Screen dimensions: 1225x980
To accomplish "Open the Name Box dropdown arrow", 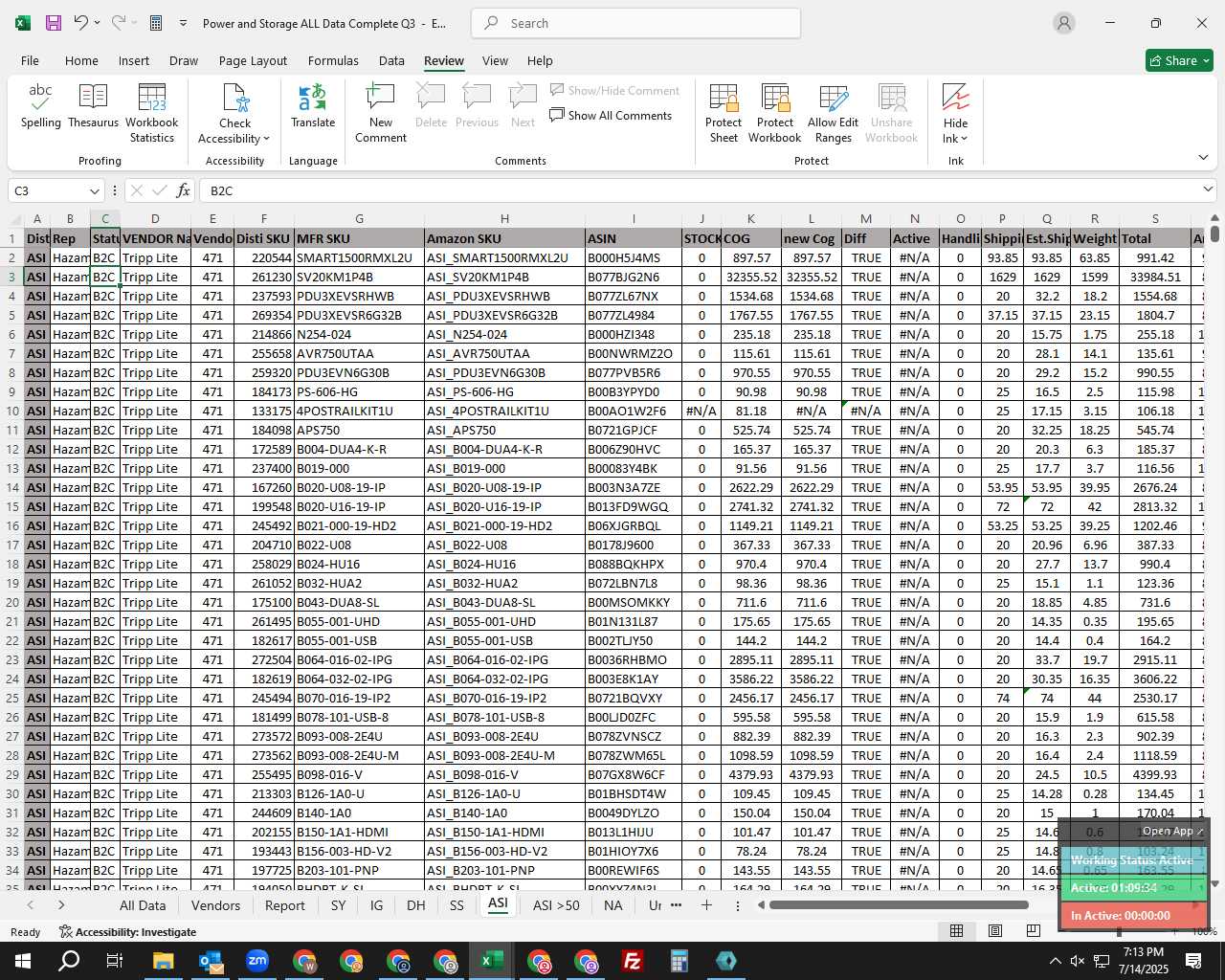I will point(94,190).
